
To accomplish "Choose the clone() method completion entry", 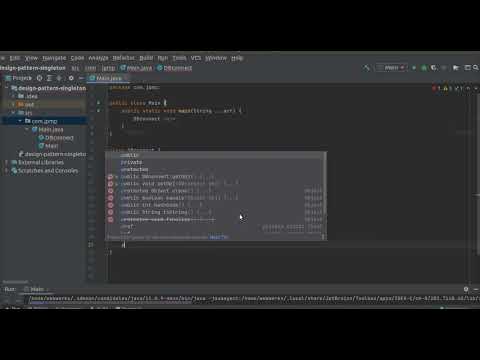I will [215, 191].
